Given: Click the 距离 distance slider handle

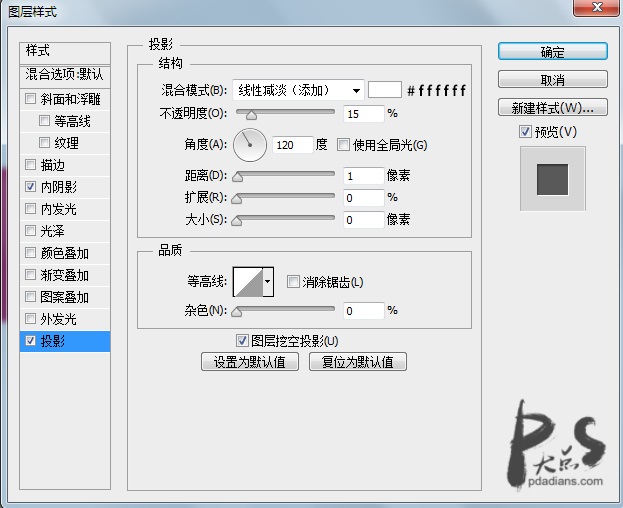Looking at the screenshot, I should 237,177.
